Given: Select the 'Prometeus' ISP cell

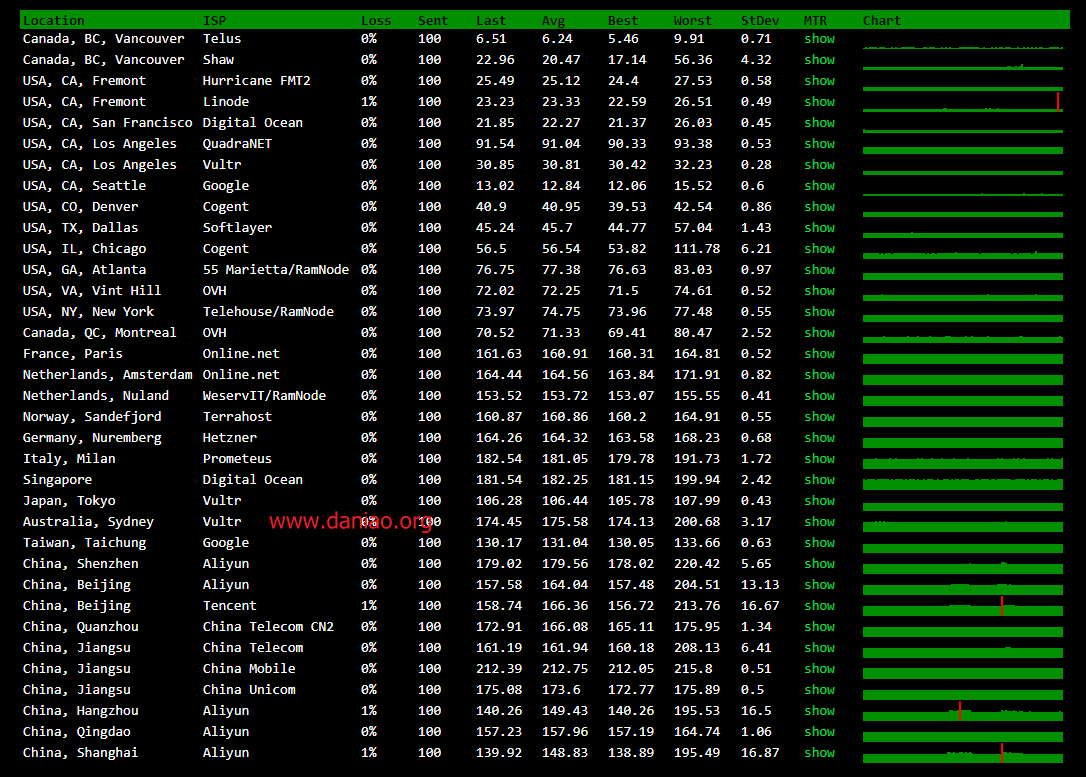Looking at the screenshot, I should click(237, 458).
